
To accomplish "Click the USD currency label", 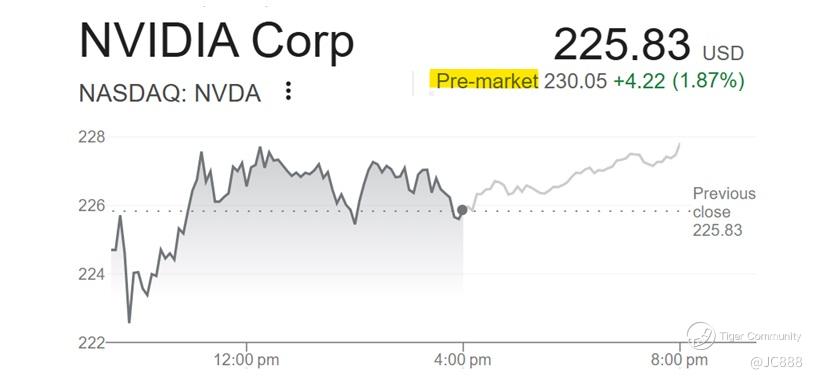I will pos(723,53).
